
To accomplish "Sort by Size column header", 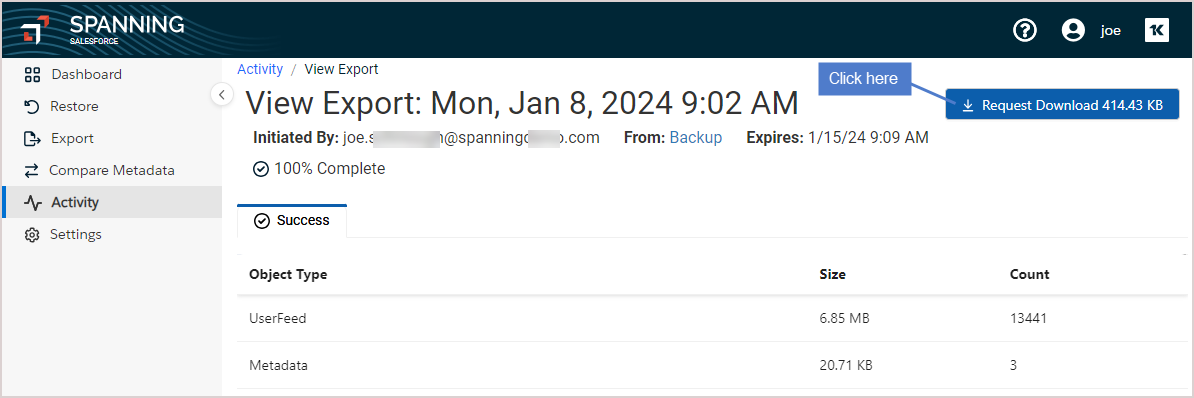I will tap(832, 274).
